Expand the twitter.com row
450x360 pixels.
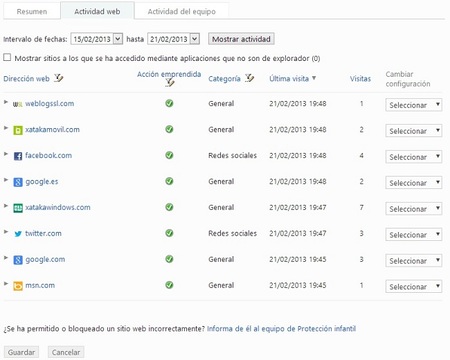point(6,232)
